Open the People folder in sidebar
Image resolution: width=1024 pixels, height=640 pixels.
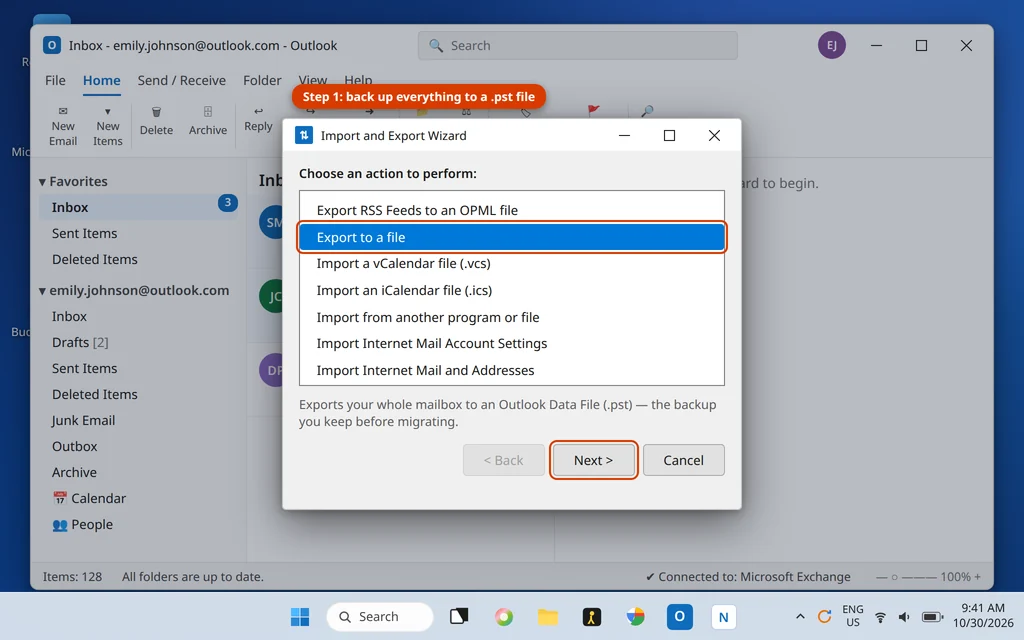(82, 524)
